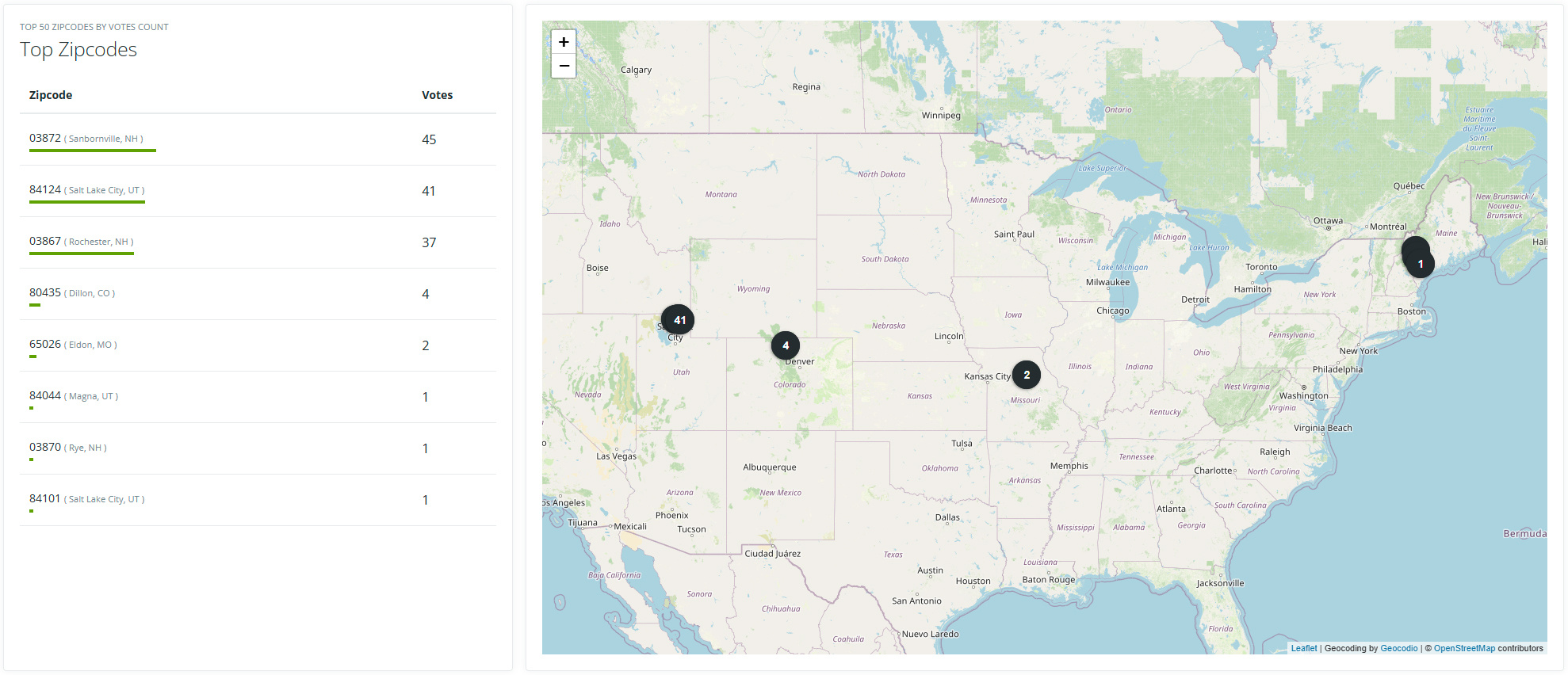Screen dimensions: 1568x675
Task: Click the Kansas City marker labeled 2
Action: [x=1027, y=375]
